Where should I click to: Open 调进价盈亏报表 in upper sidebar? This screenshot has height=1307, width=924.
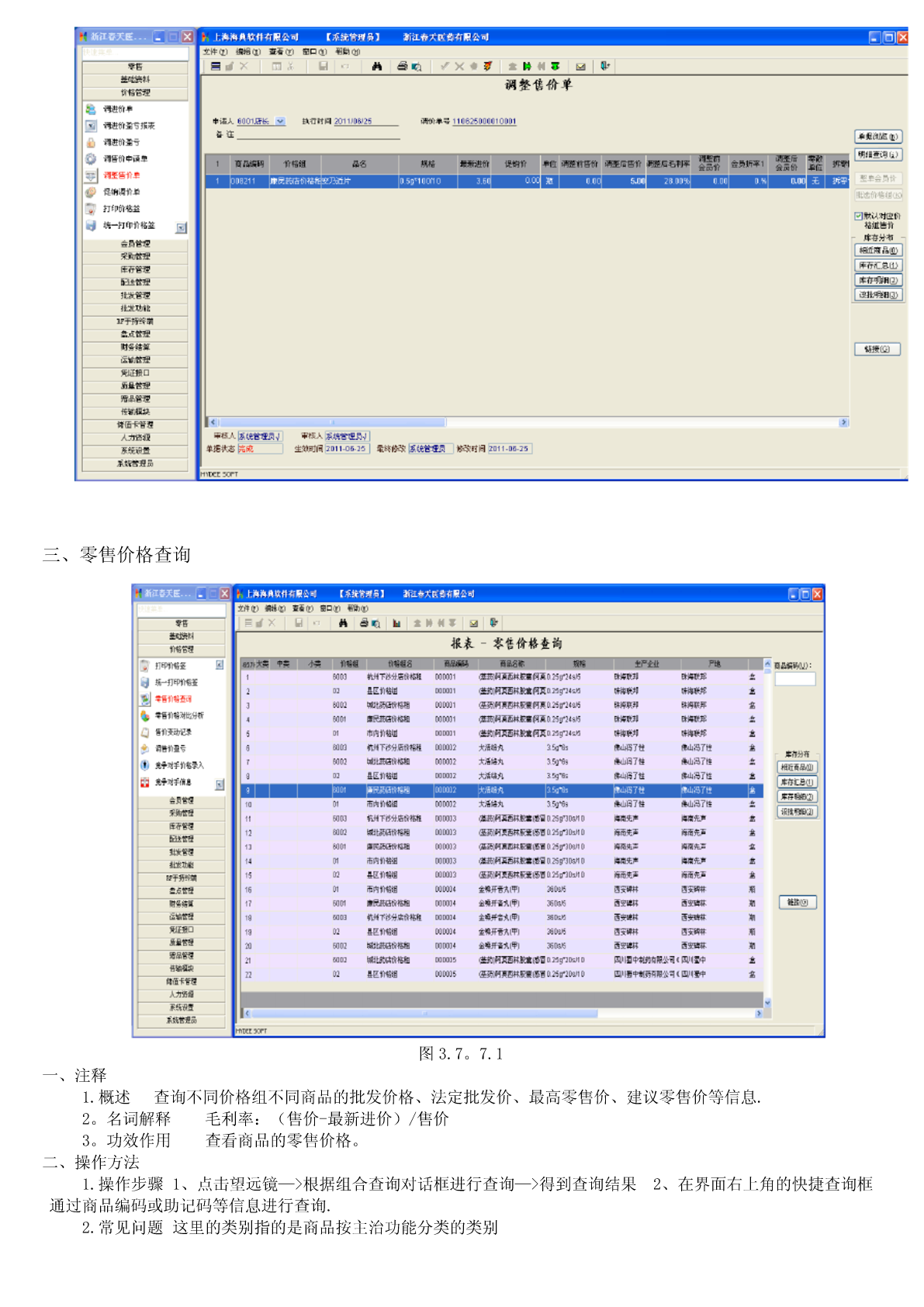tap(129, 126)
